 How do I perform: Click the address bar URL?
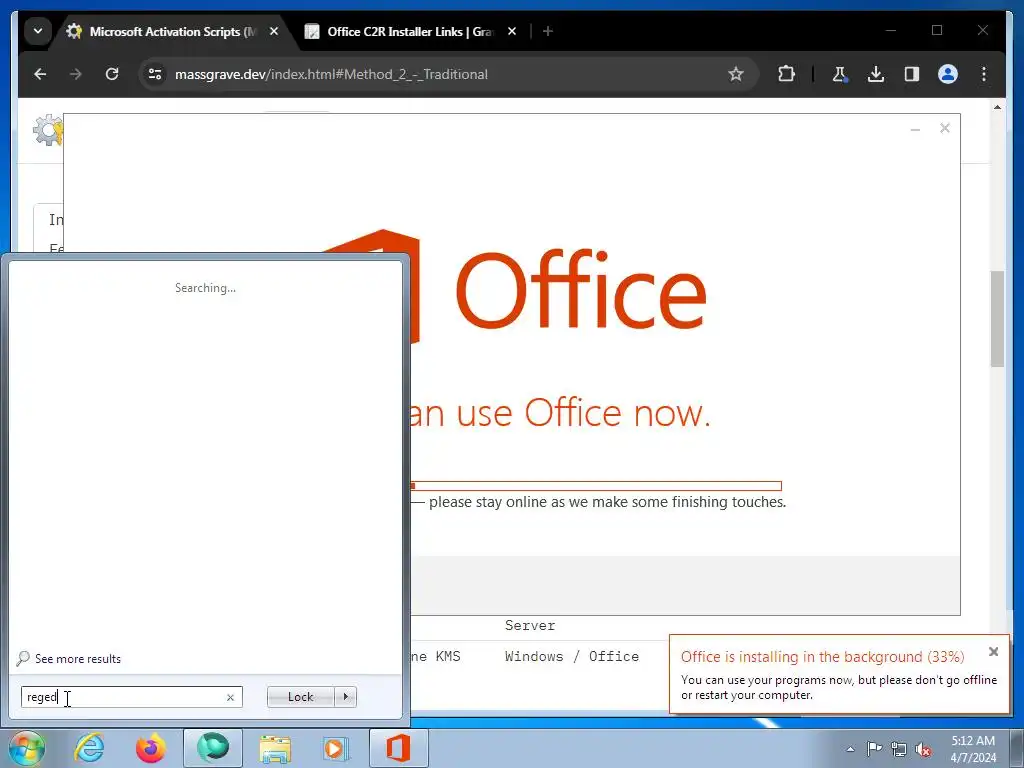click(331, 74)
